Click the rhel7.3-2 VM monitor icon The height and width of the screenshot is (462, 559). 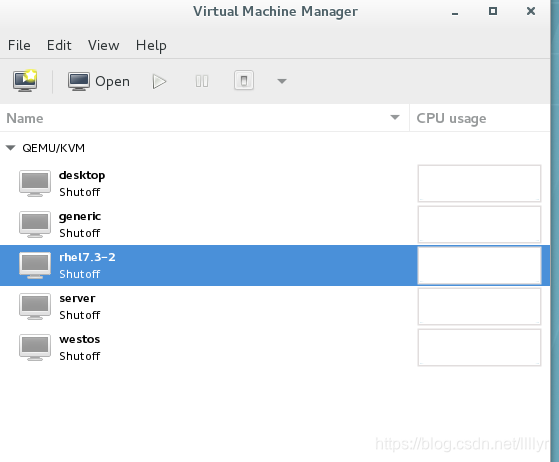click(35, 266)
